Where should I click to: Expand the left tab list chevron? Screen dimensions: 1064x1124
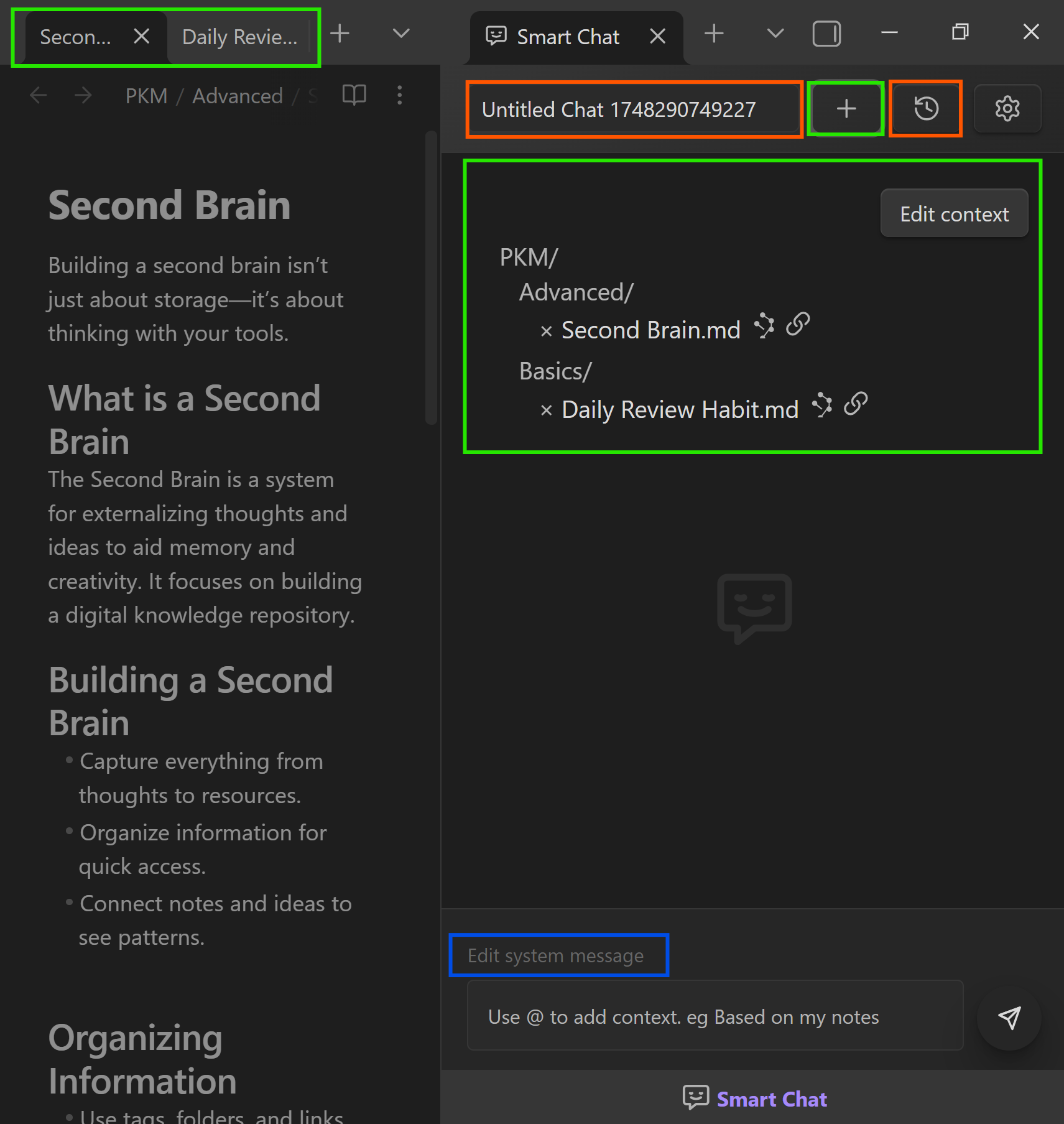[x=401, y=34]
